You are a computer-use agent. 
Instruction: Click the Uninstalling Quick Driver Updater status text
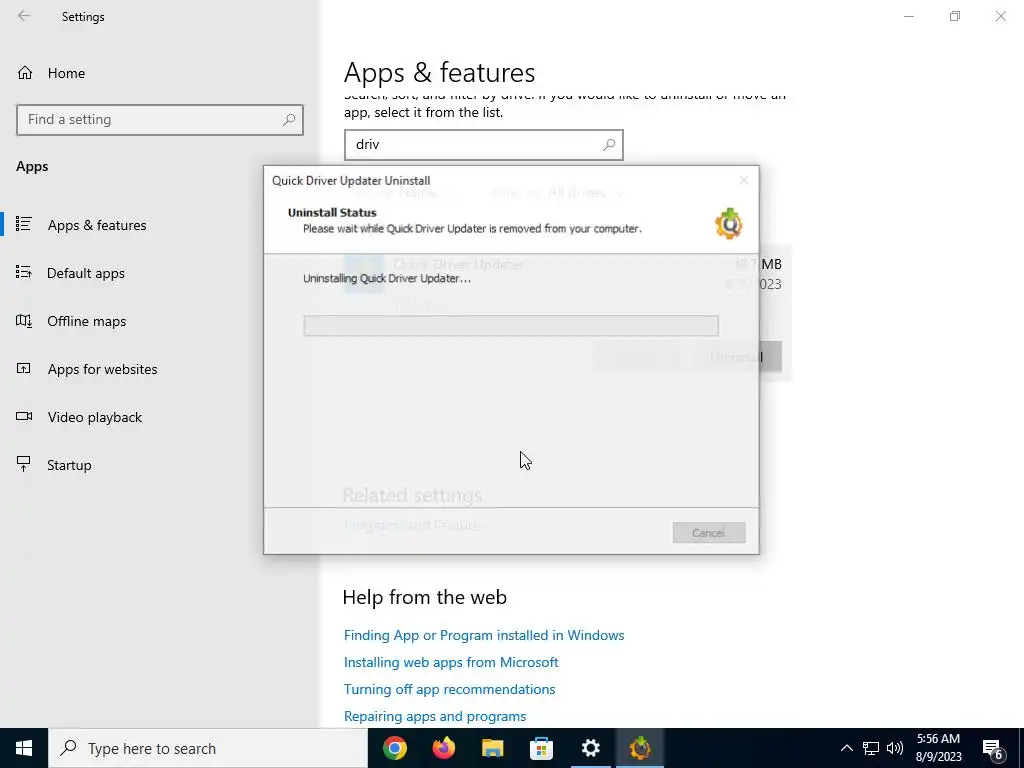tap(387, 278)
